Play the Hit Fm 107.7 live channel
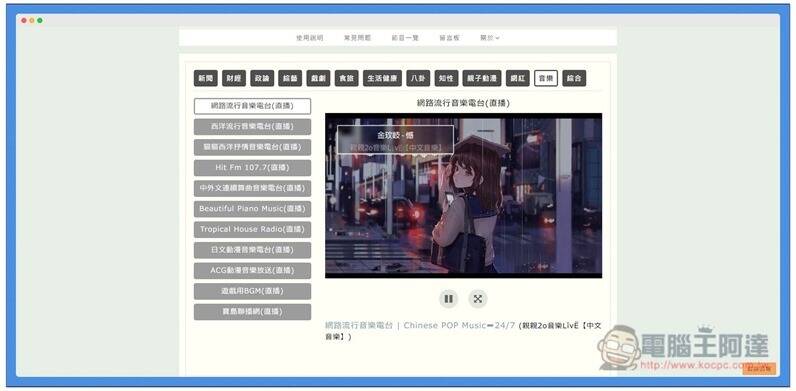The height and width of the screenshot is (391, 796). pyautogui.click(x=252, y=168)
